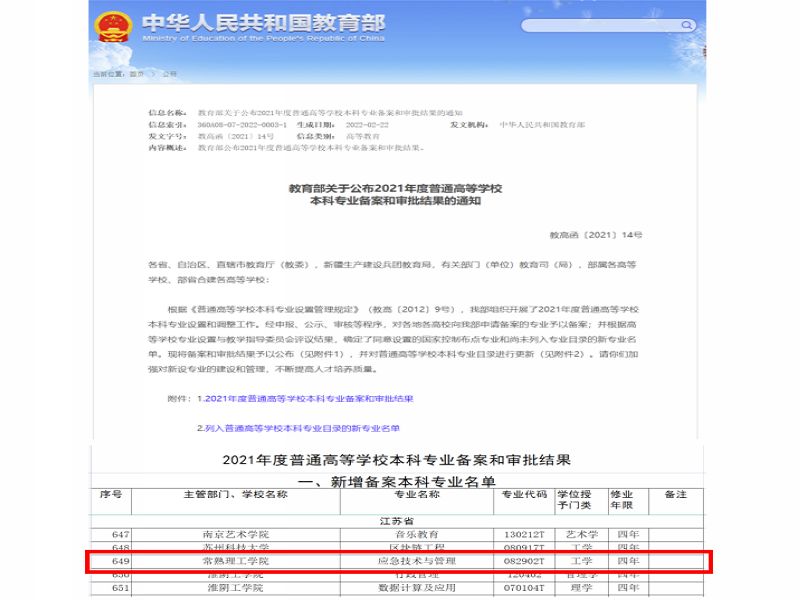Open the 首页 breadcrumb link
The image size is (800, 600).
(x=137, y=74)
